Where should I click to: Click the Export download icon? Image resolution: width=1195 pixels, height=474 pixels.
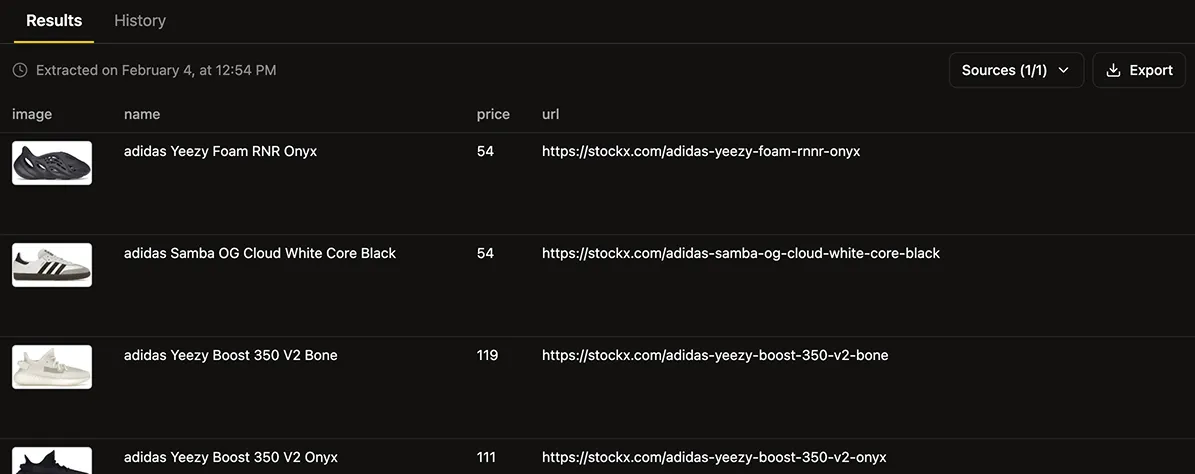click(1114, 70)
